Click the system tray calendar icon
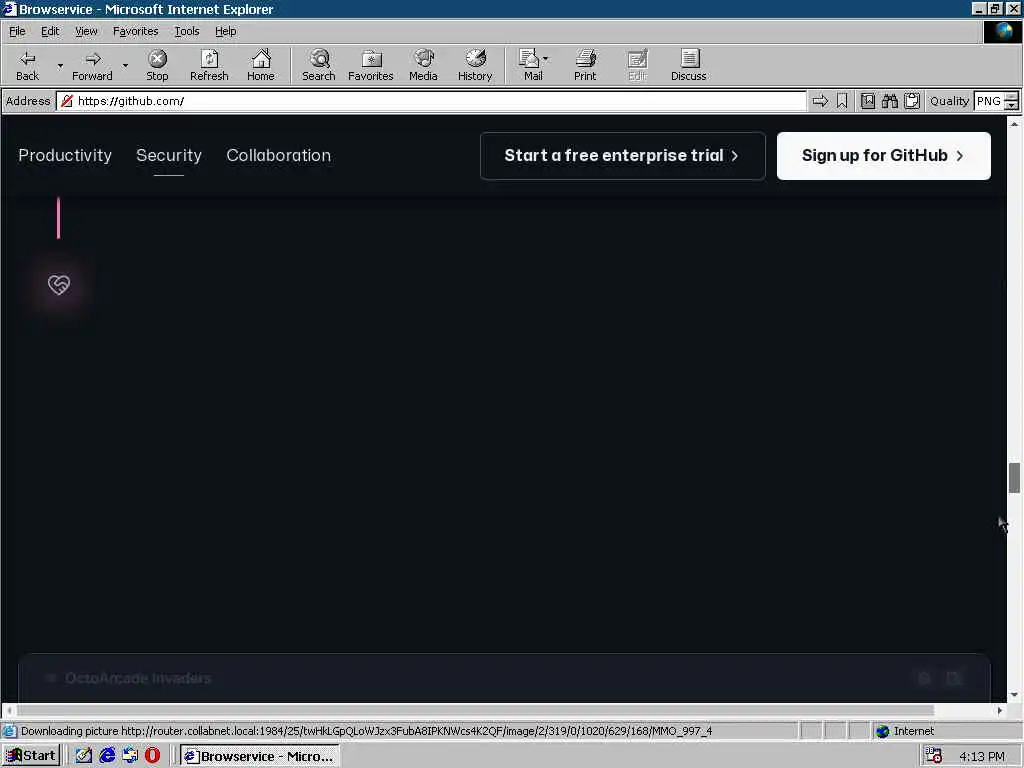 click(934, 756)
